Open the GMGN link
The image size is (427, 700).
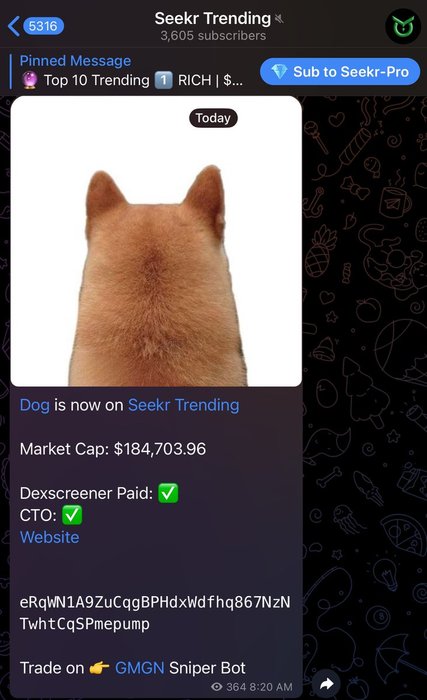coord(139,668)
